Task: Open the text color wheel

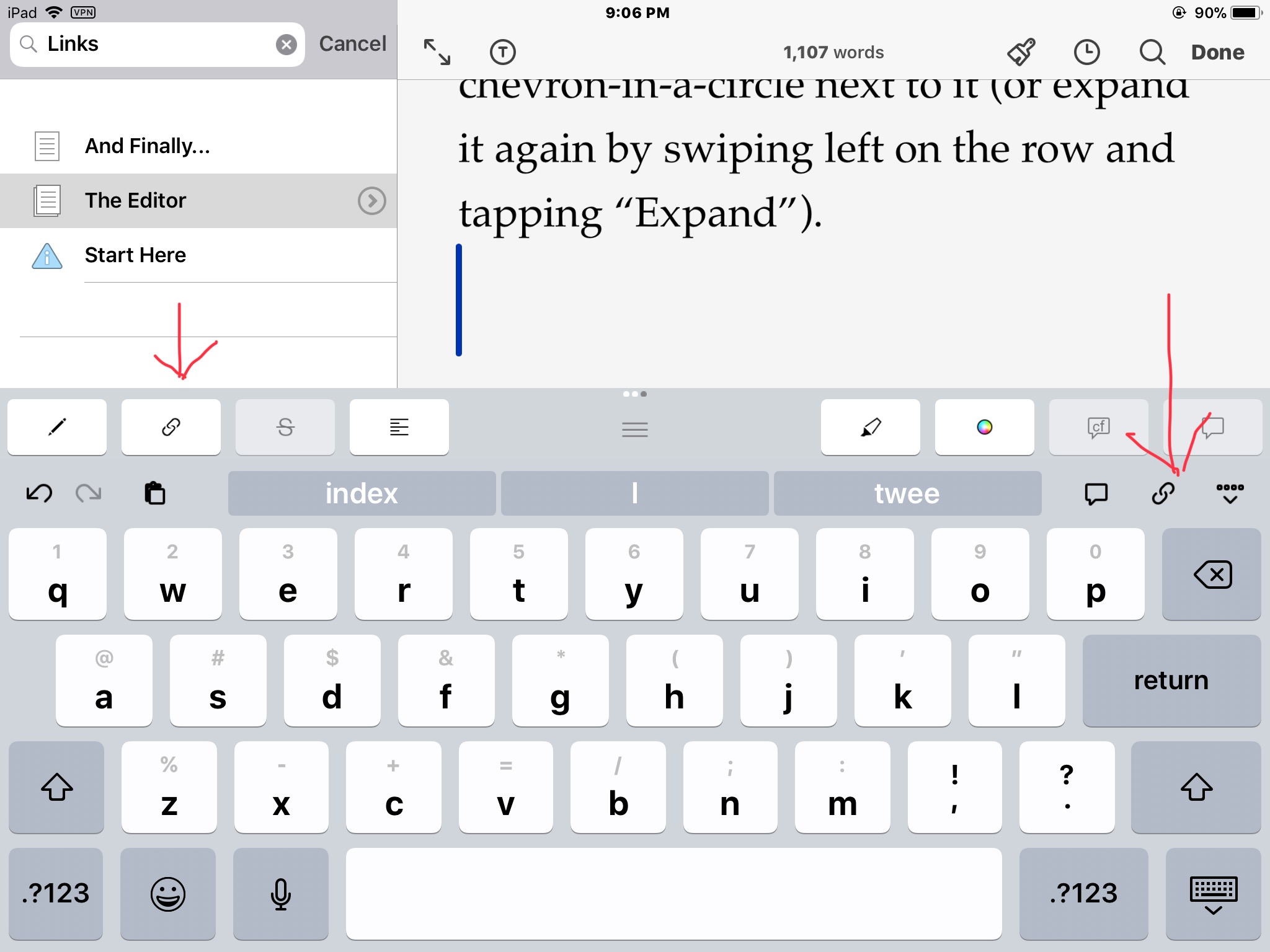Action: coord(984,427)
